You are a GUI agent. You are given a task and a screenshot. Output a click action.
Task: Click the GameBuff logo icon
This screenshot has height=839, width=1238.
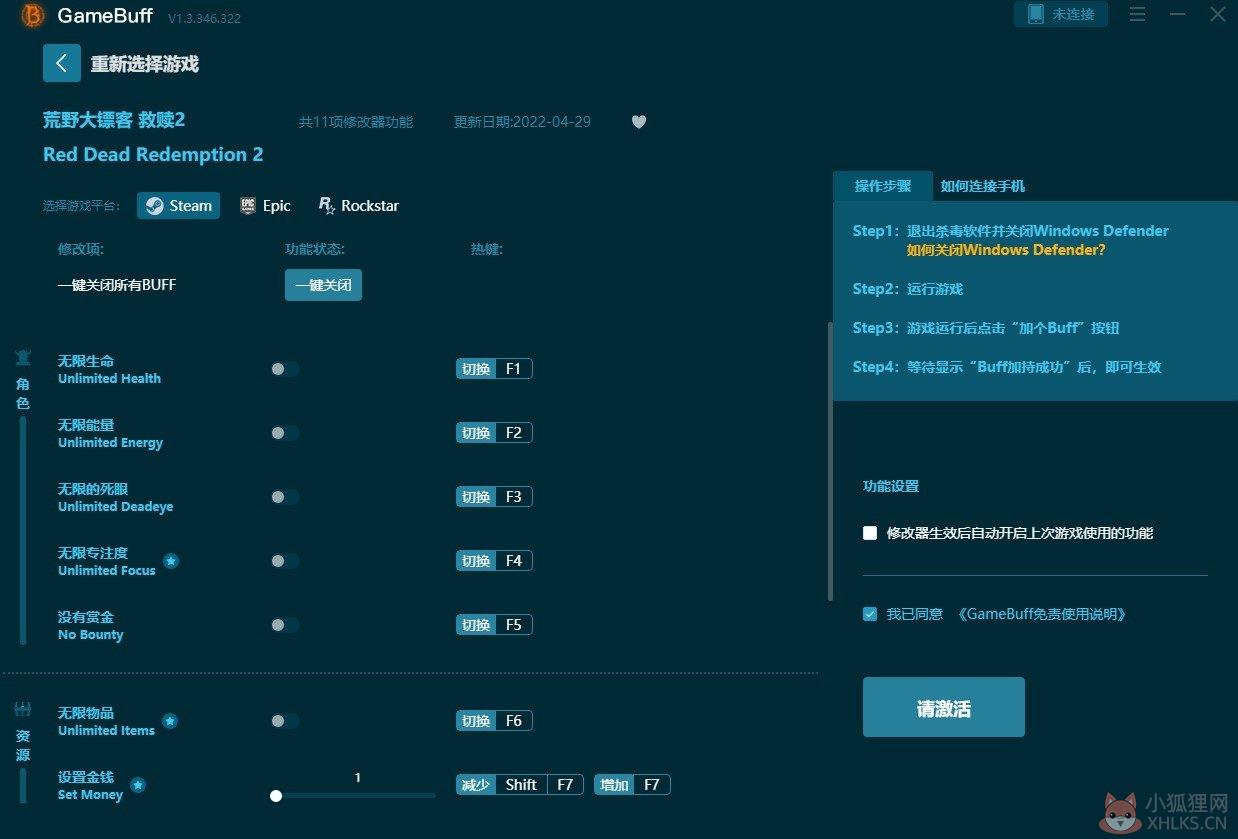(x=33, y=15)
